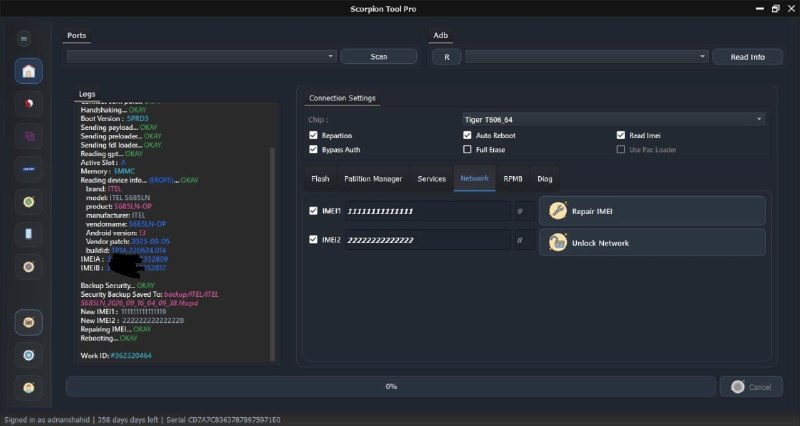Click the 0% progress bar
Image resolution: width=800 pixels, height=426 pixels.
click(391, 387)
